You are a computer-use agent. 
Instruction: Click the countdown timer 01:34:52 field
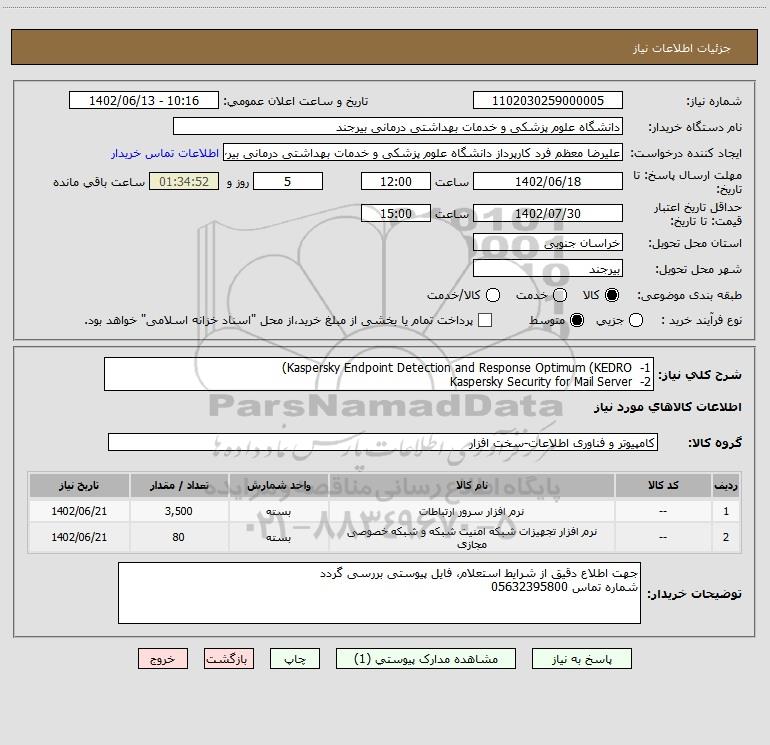[x=184, y=181]
